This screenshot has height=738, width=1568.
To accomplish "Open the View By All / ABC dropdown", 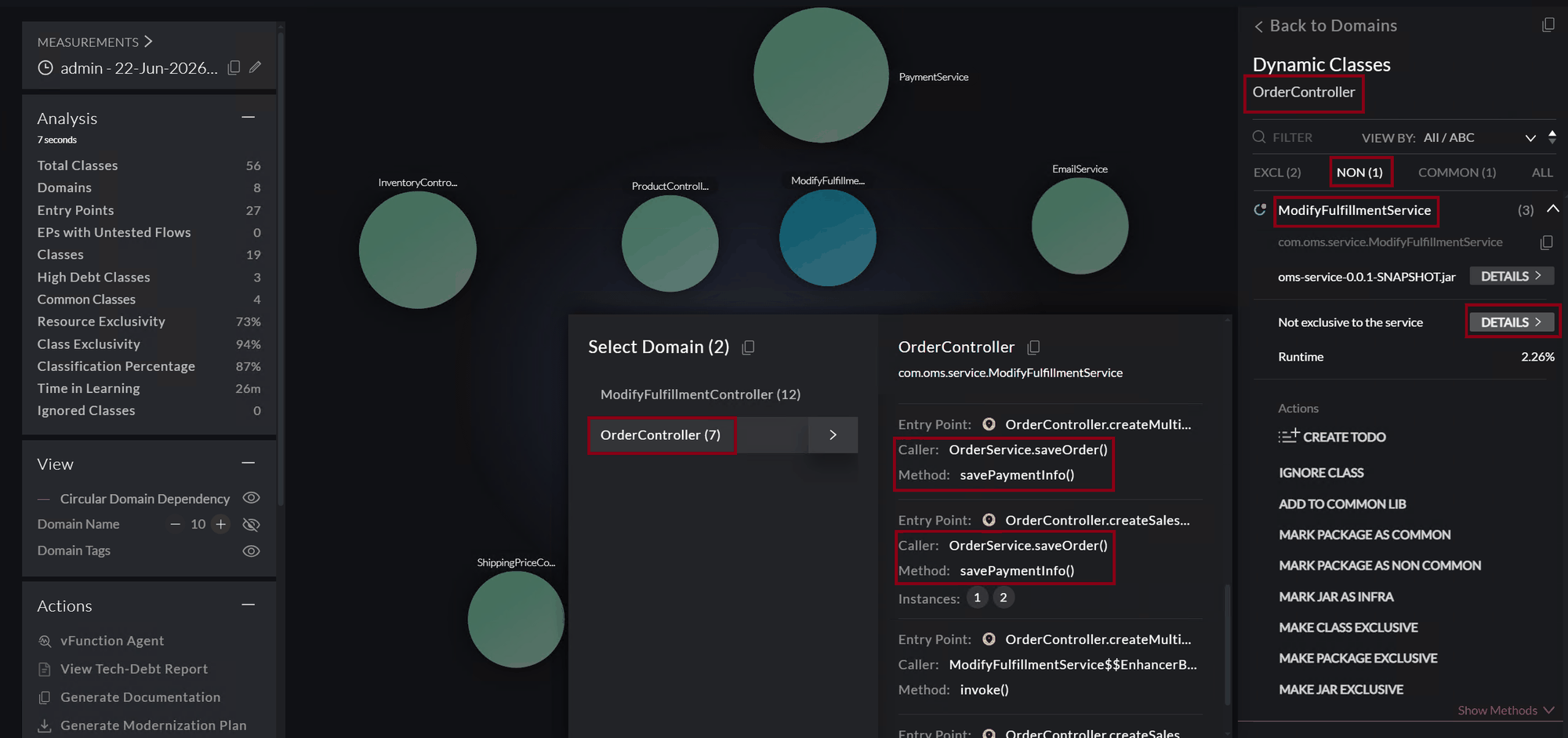I will [x=1530, y=137].
